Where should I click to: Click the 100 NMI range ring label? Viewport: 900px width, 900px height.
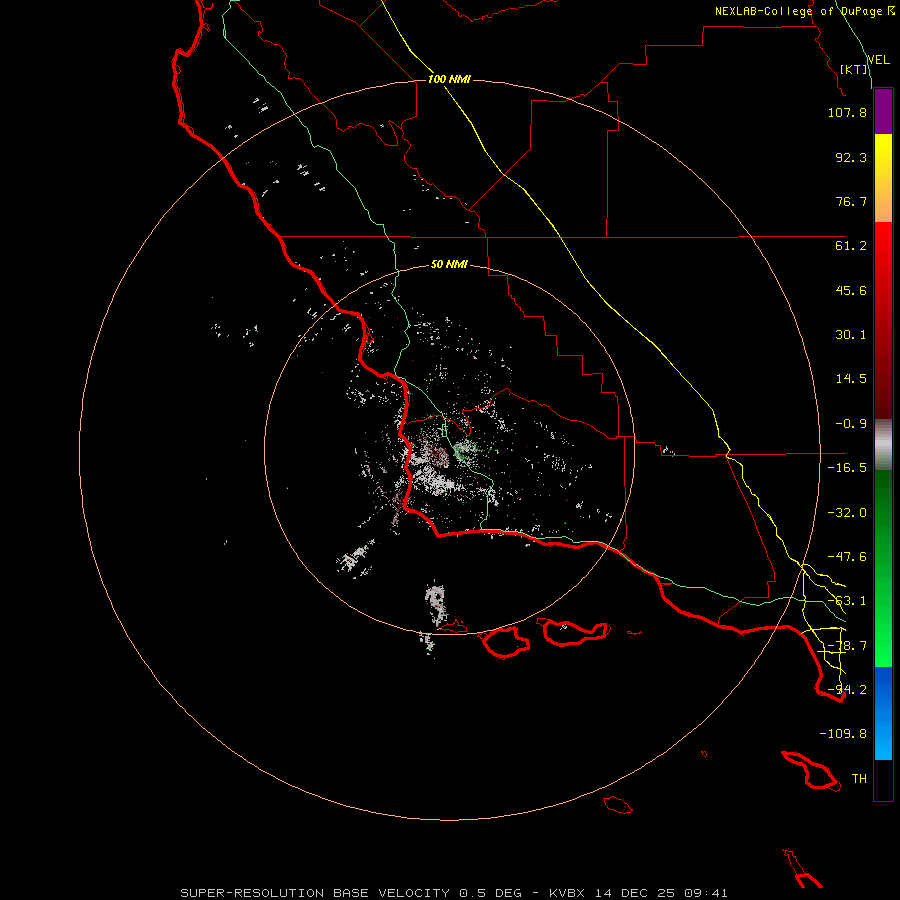(x=449, y=79)
